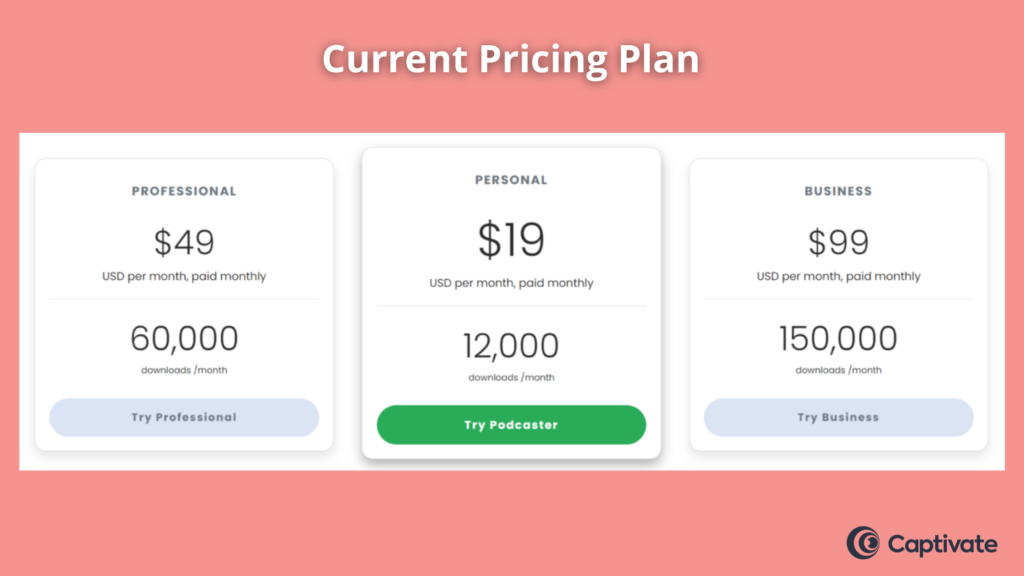Click the Try Business button
The height and width of the screenshot is (576, 1024).
coord(839,417)
